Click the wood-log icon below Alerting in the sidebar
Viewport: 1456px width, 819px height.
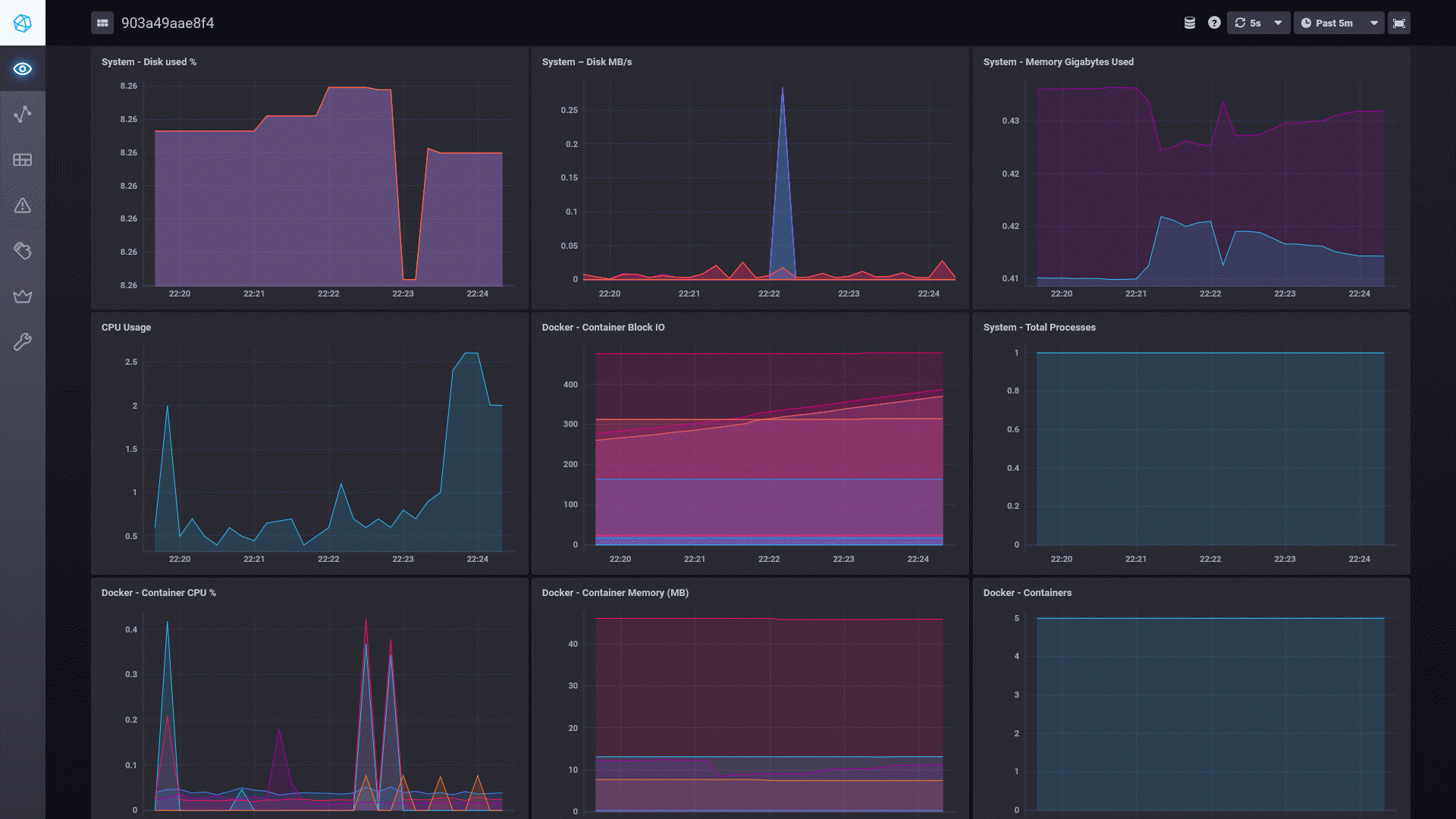pyautogui.click(x=23, y=251)
